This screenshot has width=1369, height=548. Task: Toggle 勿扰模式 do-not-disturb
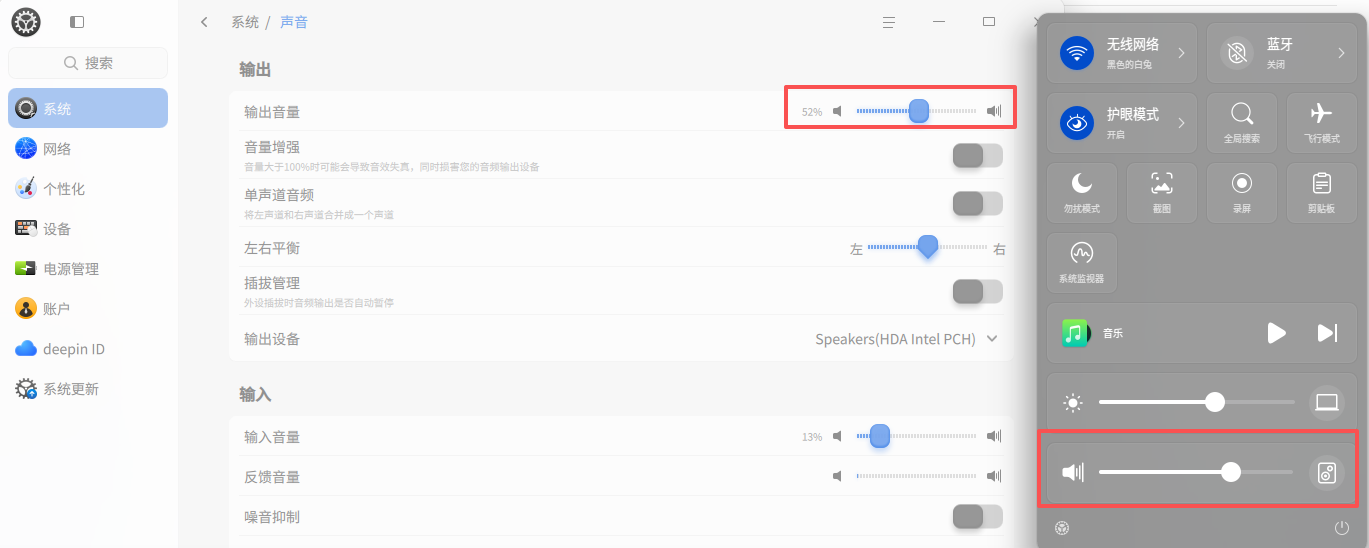(x=1082, y=193)
